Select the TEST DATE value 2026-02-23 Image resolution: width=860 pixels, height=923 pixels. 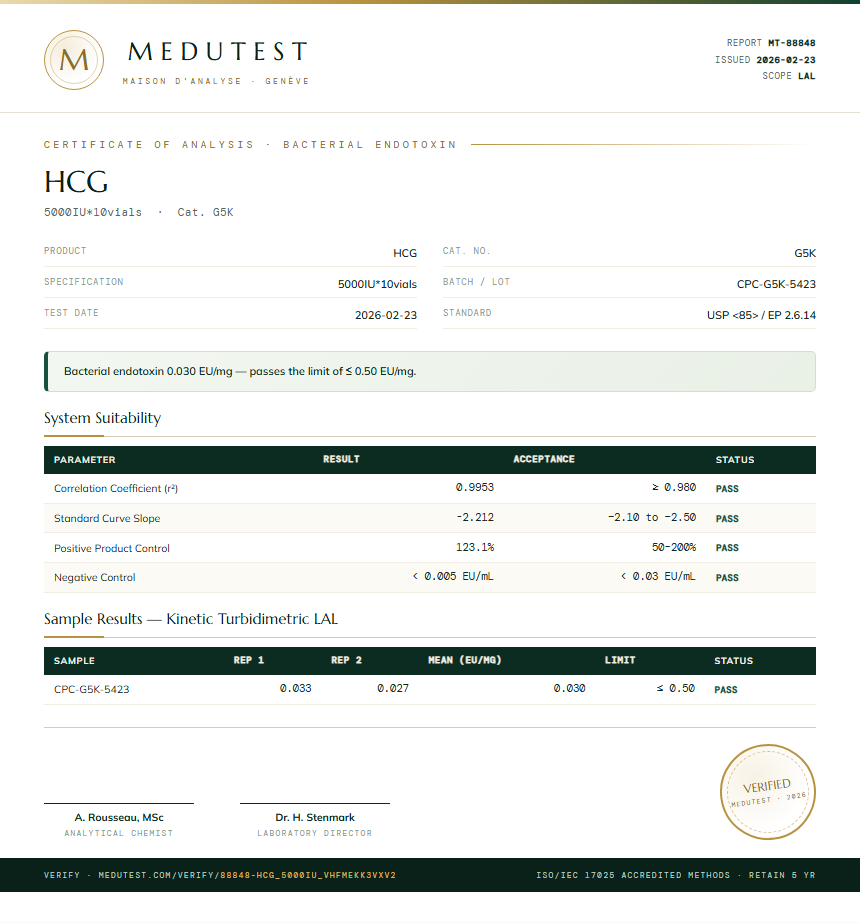(386, 316)
